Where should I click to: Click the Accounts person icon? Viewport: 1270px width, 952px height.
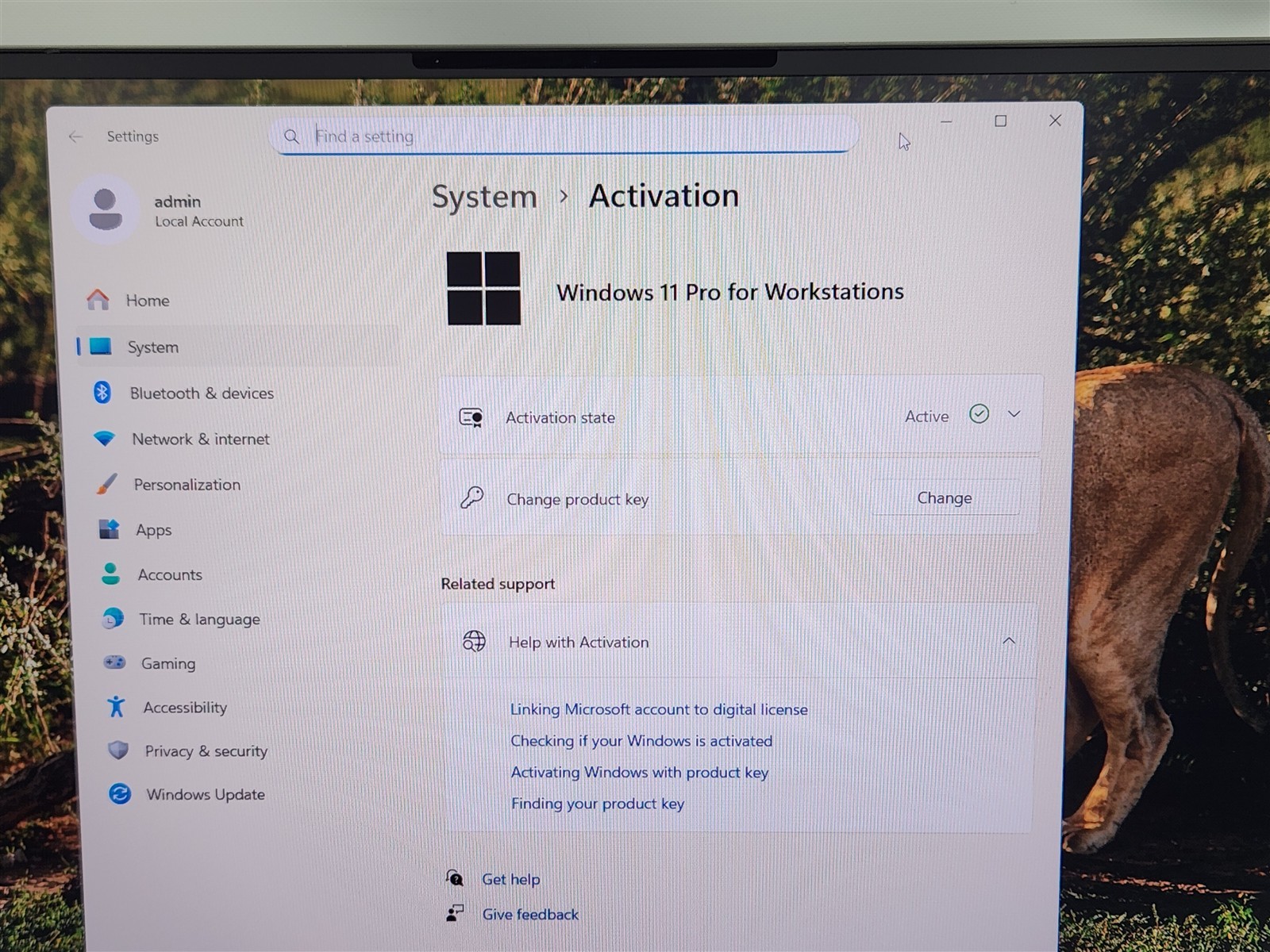coord(110,574)
